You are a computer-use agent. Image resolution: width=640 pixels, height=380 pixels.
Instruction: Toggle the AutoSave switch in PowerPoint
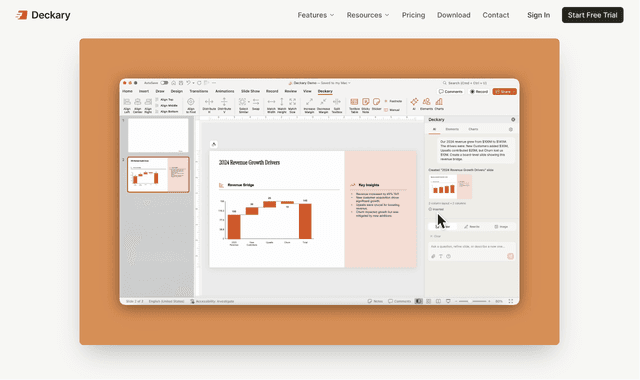point(164,83)
